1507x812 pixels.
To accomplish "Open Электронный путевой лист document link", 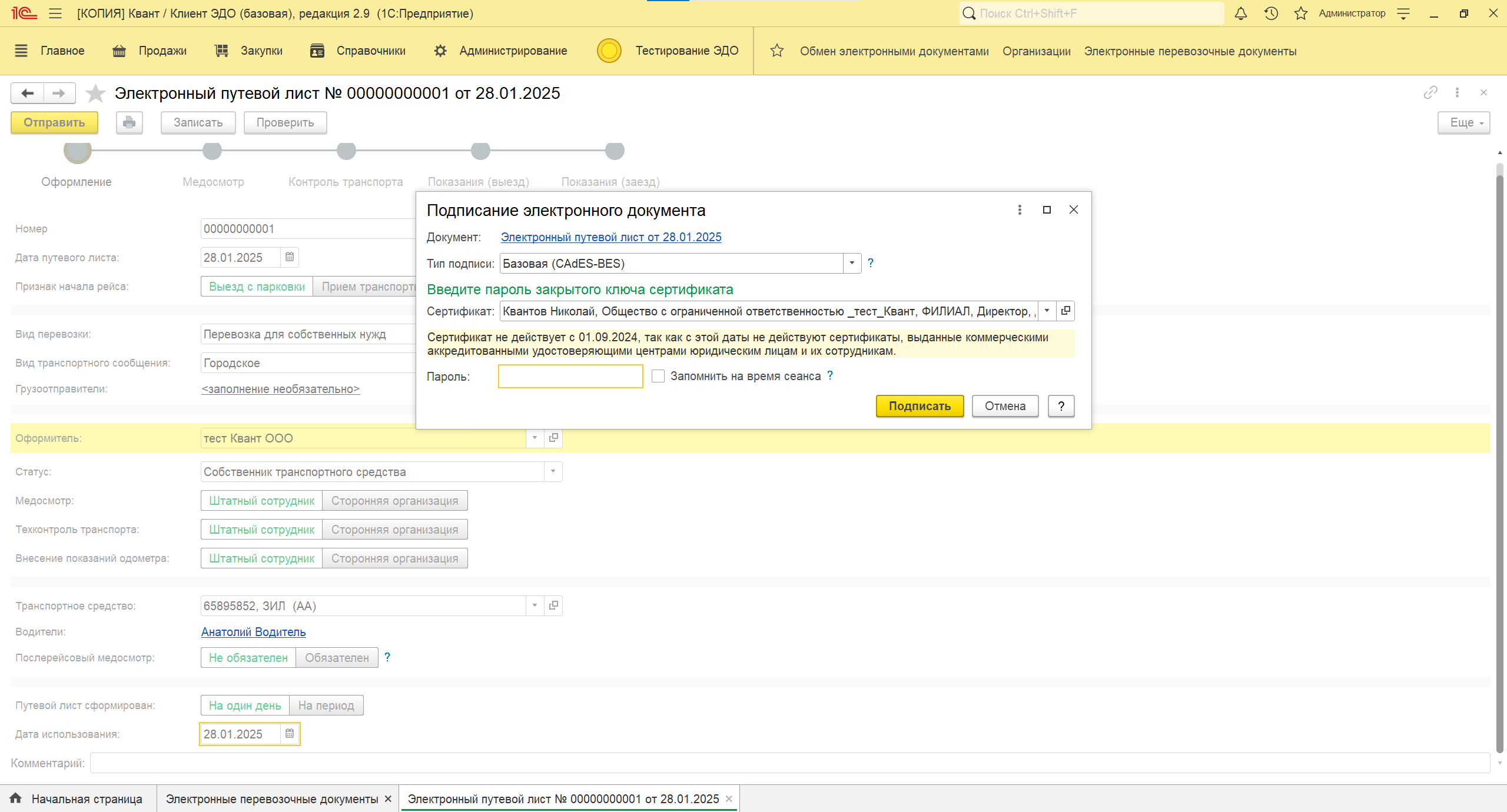I will 611,237.
